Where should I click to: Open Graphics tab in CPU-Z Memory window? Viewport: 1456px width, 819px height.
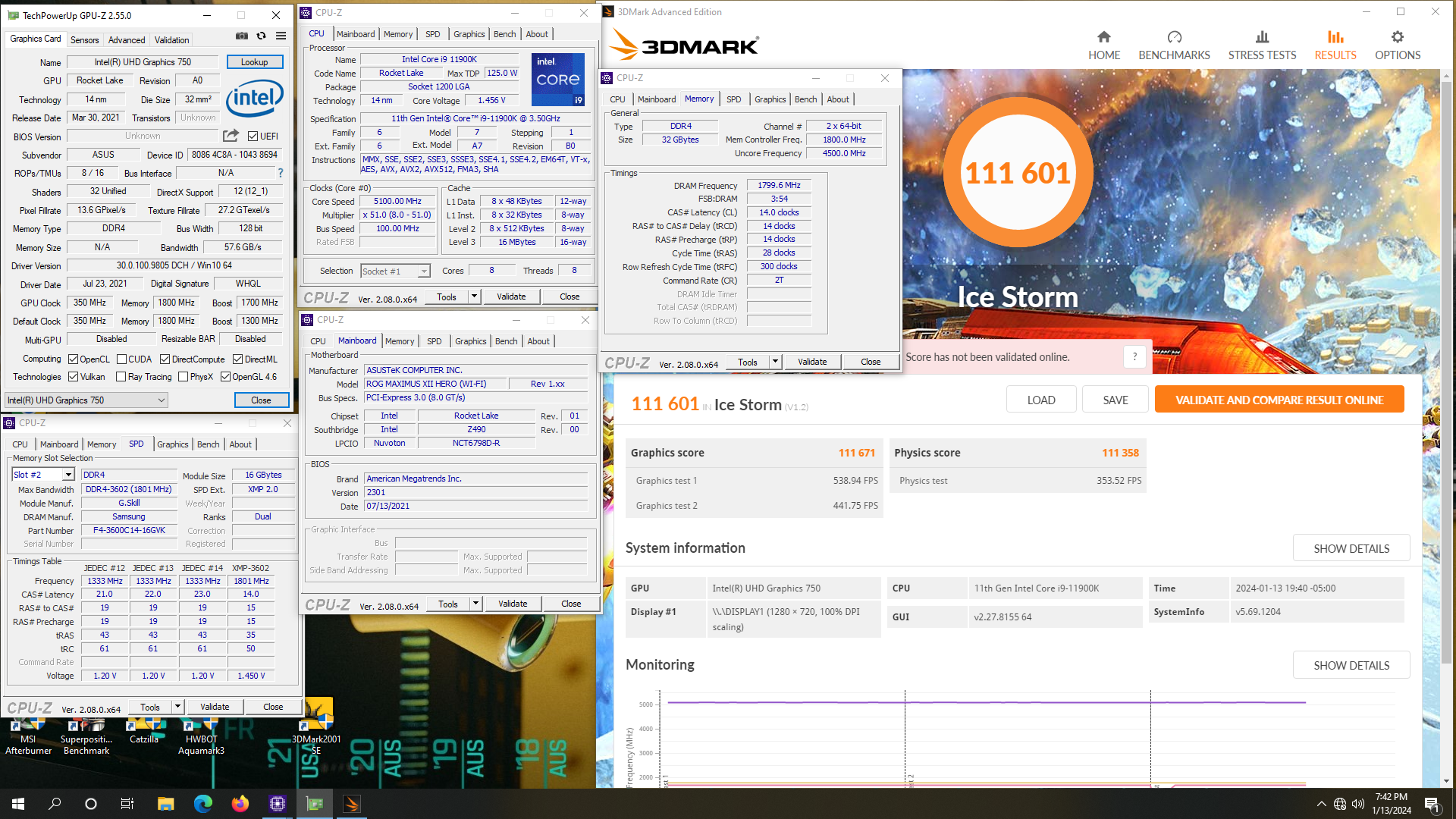coord(770,99)
